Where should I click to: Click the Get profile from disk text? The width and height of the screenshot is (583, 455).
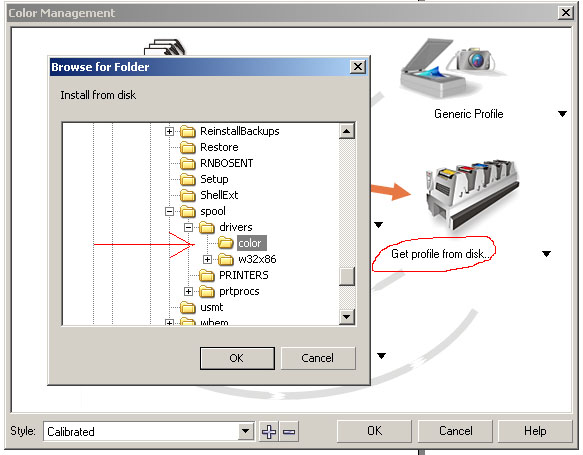click(441, 254)
